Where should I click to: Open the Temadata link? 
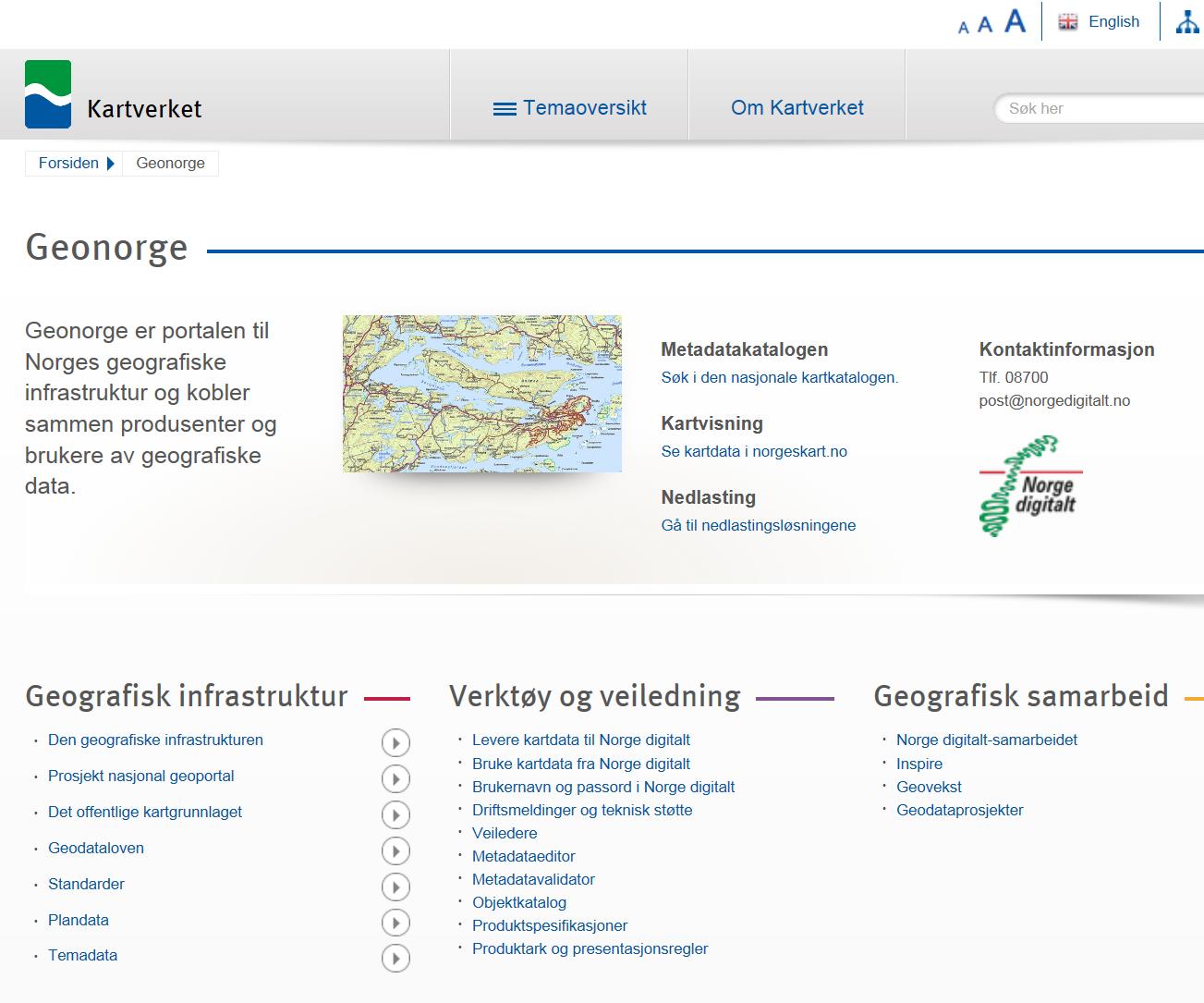pyautogui.click(x=82, y=955)
